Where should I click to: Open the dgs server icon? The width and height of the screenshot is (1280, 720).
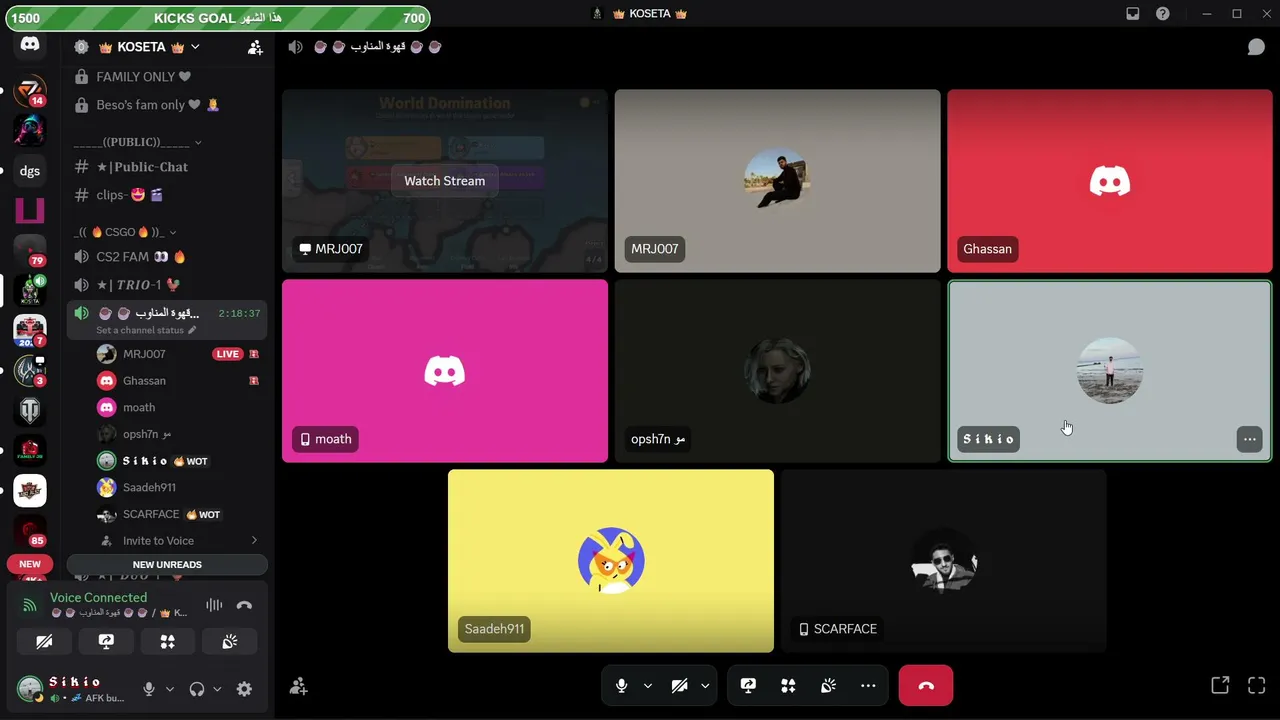click(x=30, y=171)
